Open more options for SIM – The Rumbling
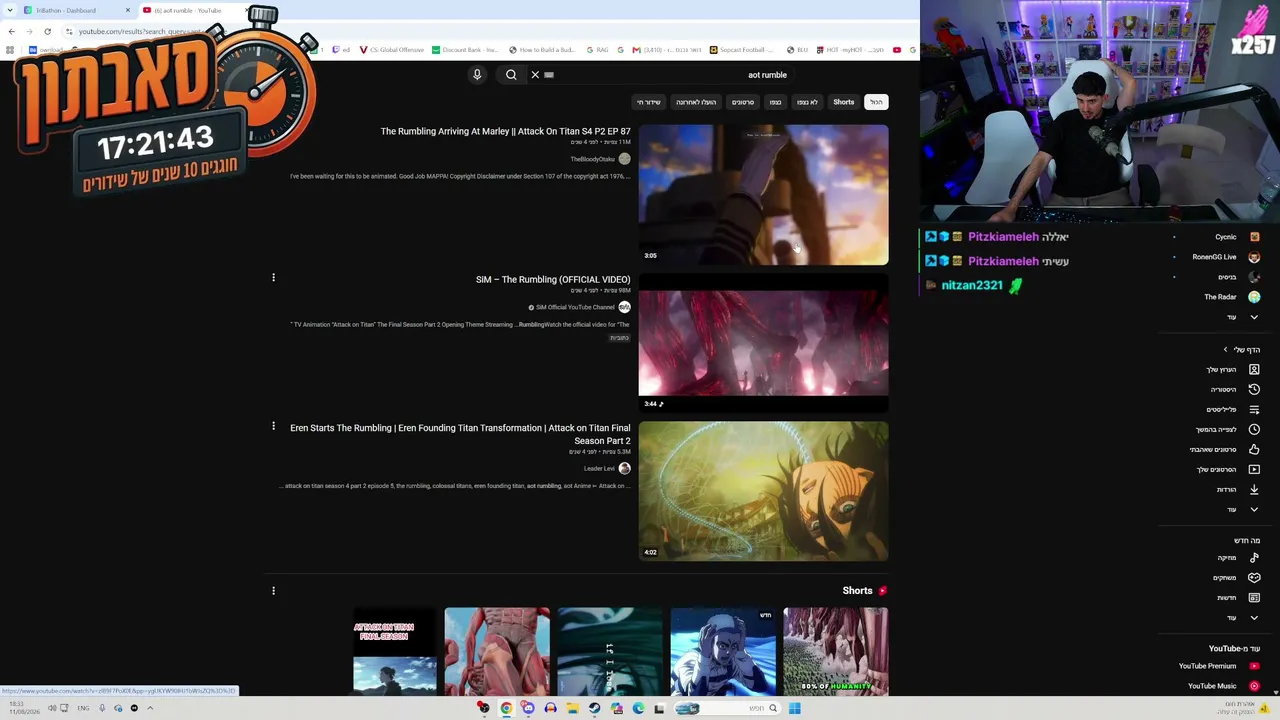This screenshot has width=1280, height=720. pyautogui.click(x=273, y=278)
